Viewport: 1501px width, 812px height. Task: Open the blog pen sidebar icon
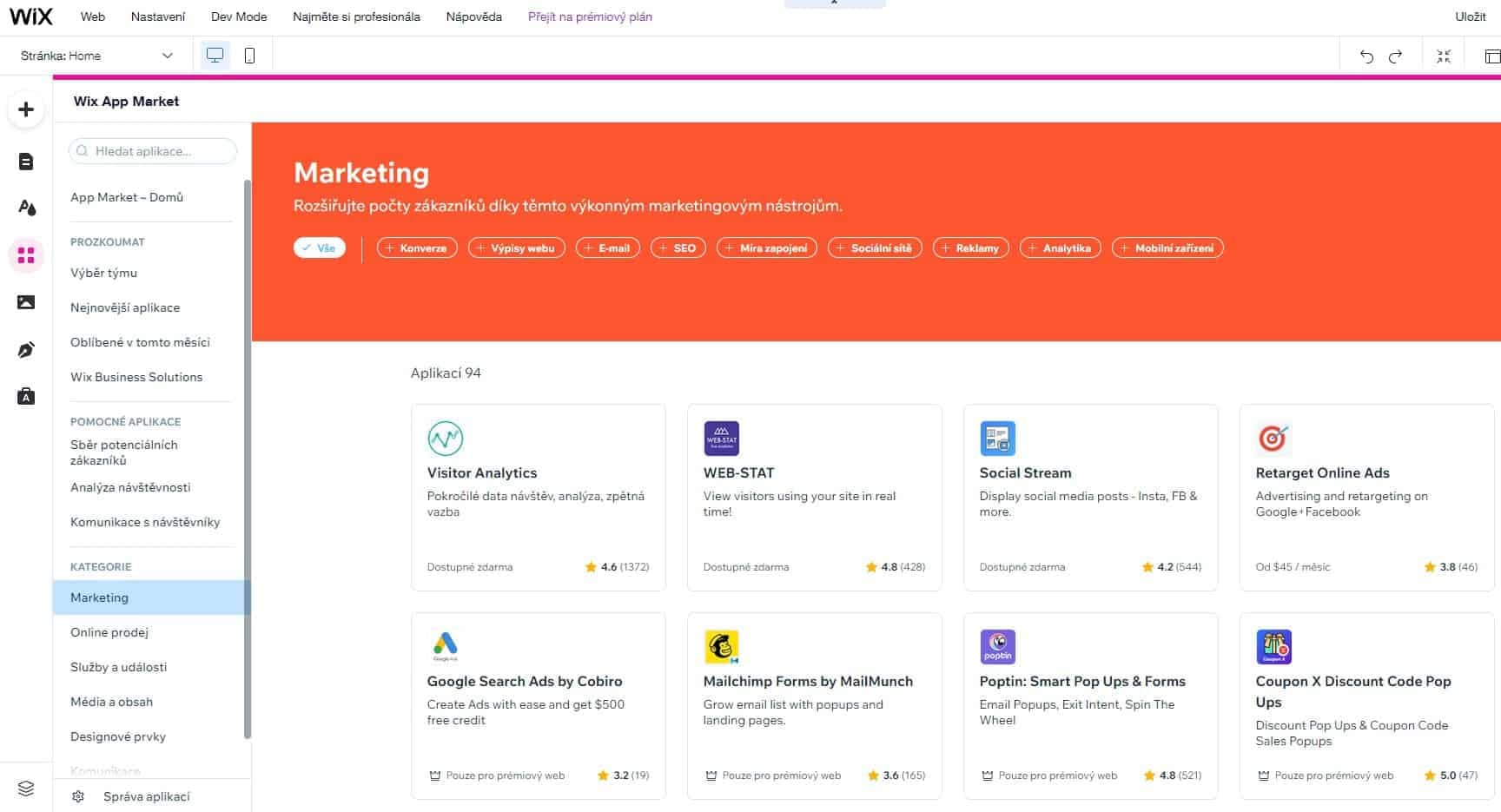coord(26,350)
